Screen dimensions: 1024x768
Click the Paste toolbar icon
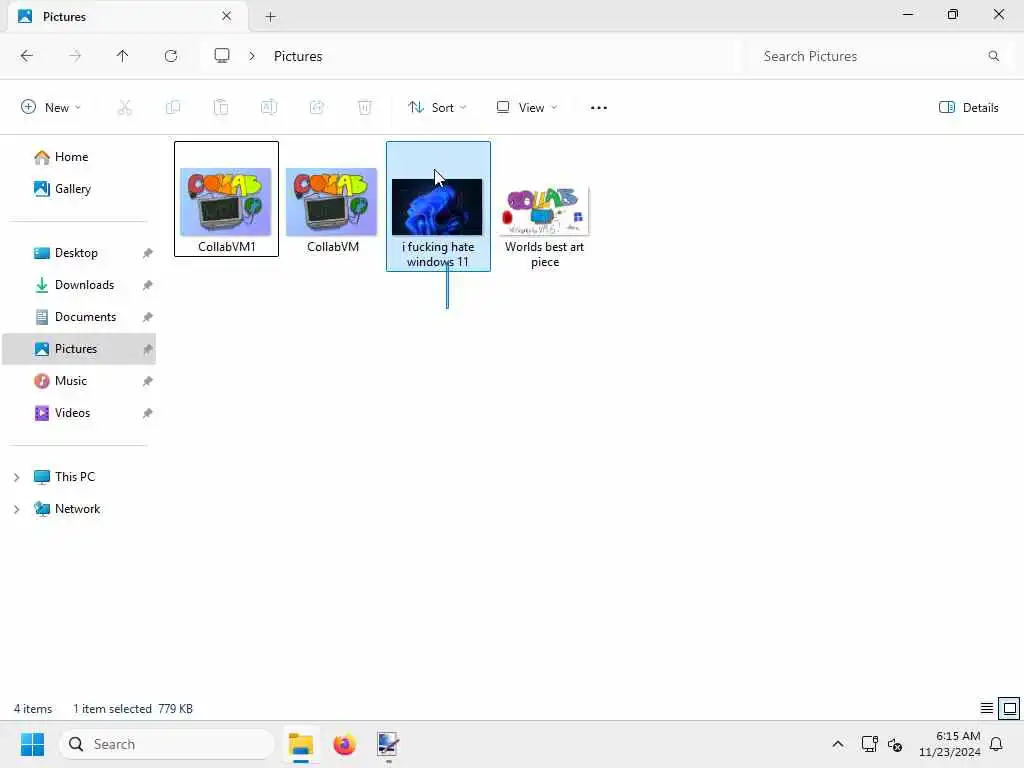[x=221, y=108]
